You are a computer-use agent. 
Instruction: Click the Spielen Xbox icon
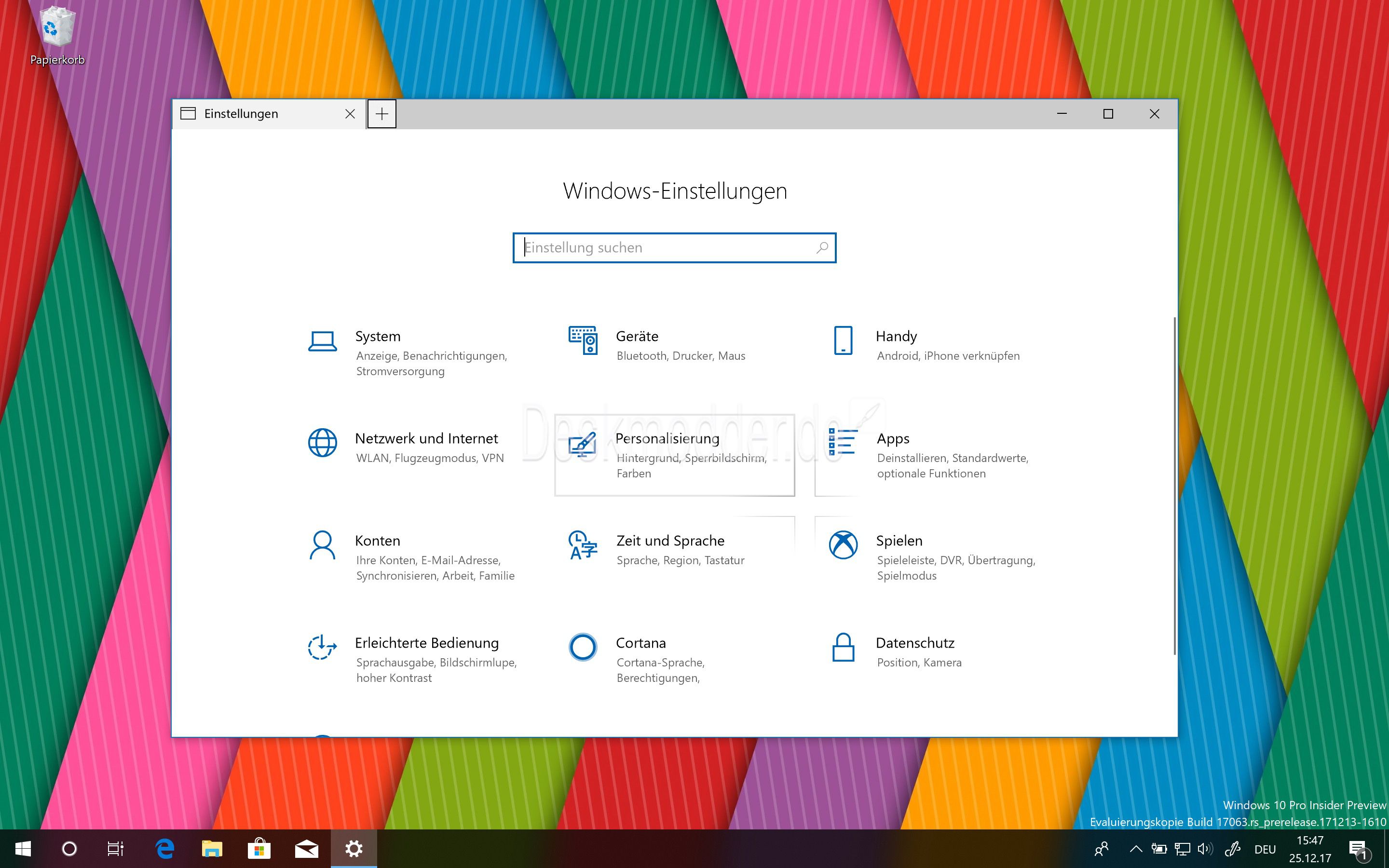click(843, 545)
